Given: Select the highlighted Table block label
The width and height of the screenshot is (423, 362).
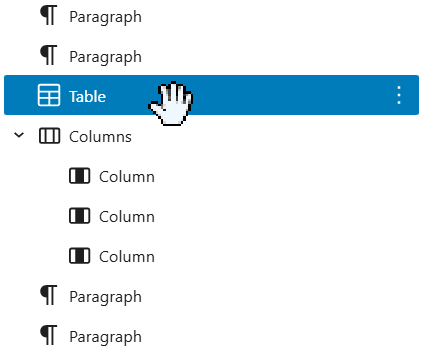Looking at the screenshot, I should (x=87, y=97).
